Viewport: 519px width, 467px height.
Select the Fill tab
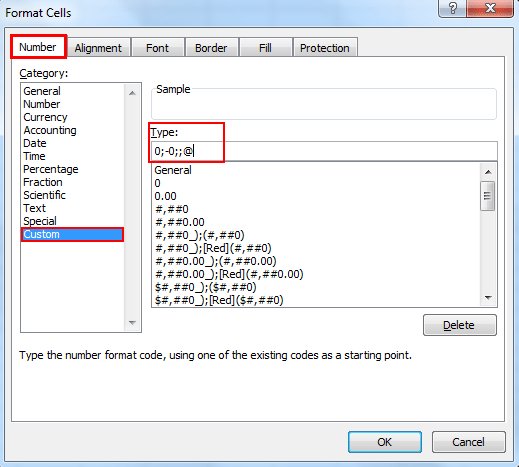click(265, 48)
